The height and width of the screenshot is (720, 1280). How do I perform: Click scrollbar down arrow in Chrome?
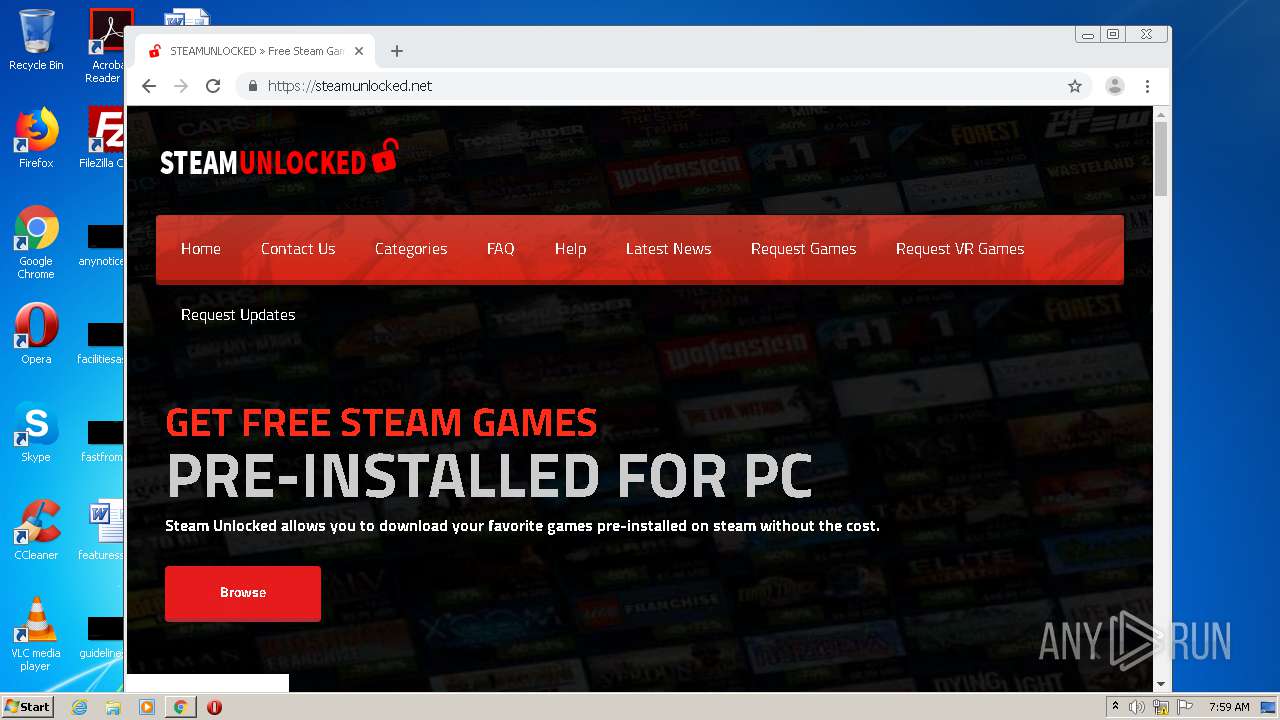click(1161, 684)
